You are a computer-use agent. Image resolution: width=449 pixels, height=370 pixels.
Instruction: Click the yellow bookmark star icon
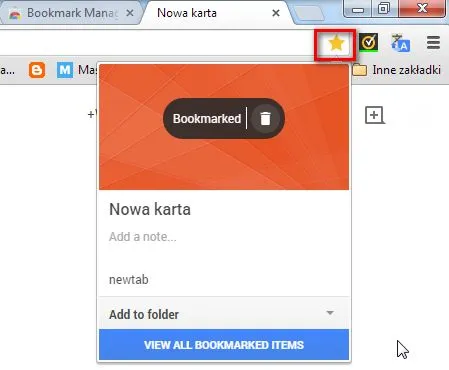[x=336, y=43]
